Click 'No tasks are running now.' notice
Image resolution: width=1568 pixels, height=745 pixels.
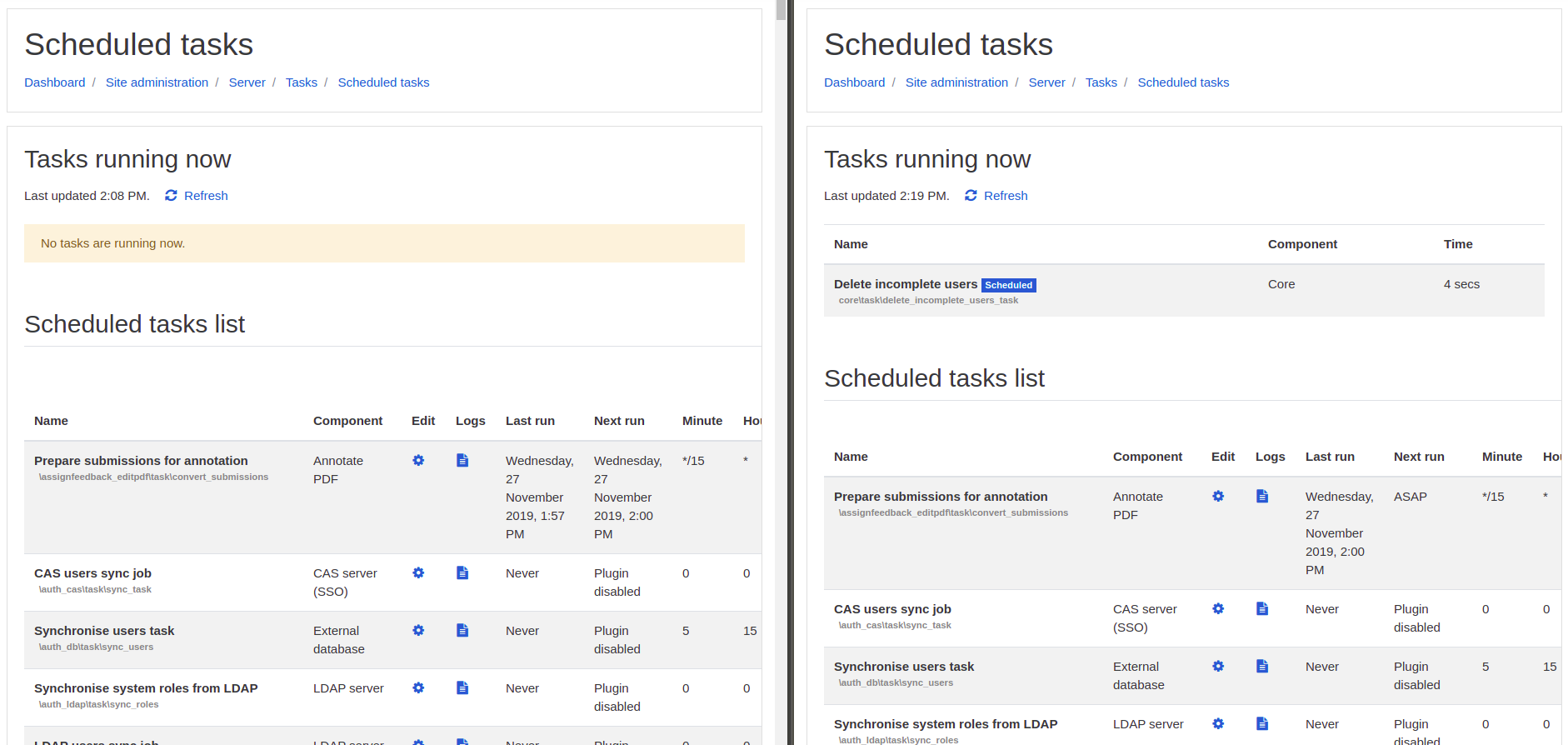[384, 243]
